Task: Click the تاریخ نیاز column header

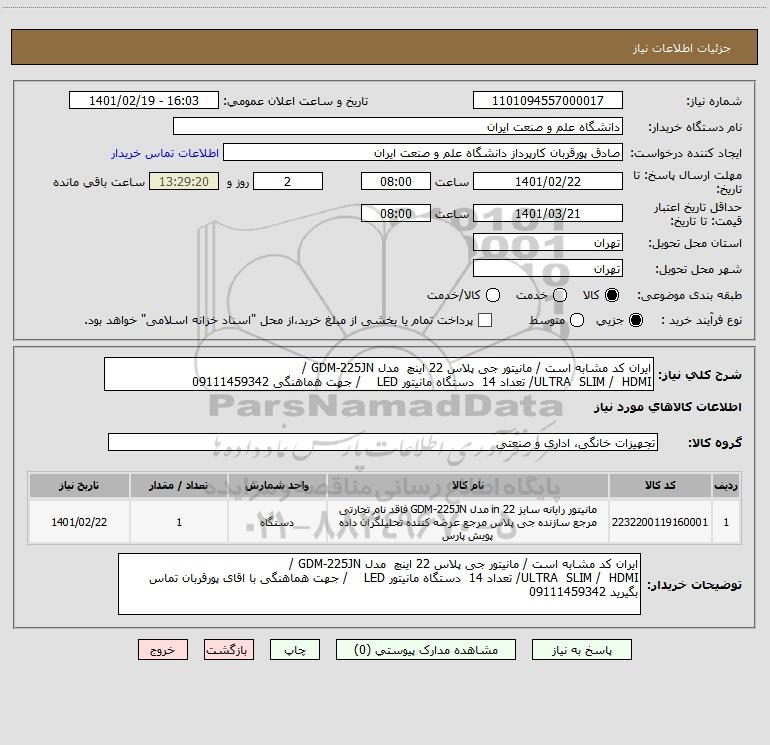Action: [79, 485]
